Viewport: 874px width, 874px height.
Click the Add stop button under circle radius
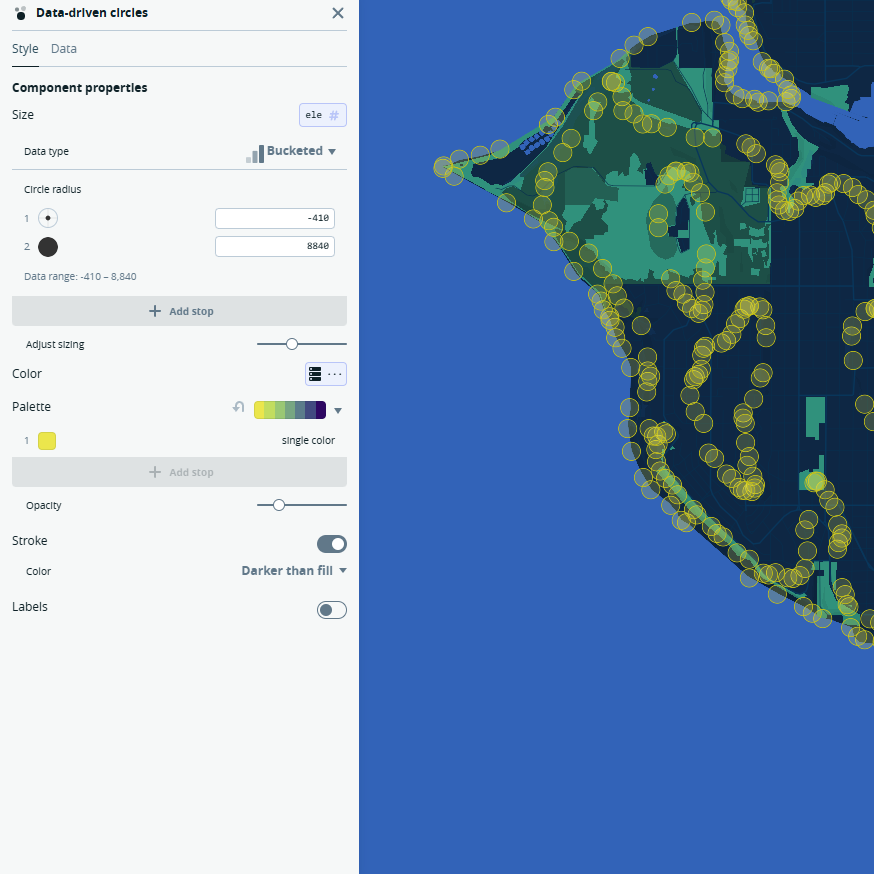(x=180, y=311)
